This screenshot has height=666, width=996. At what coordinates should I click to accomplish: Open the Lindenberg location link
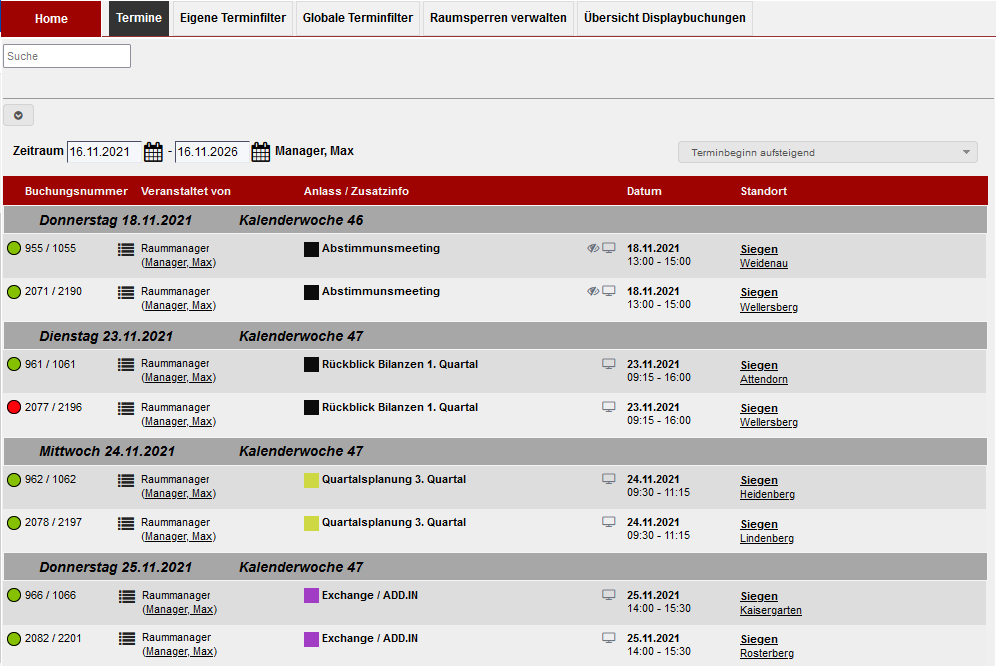(x=767, y=538)
